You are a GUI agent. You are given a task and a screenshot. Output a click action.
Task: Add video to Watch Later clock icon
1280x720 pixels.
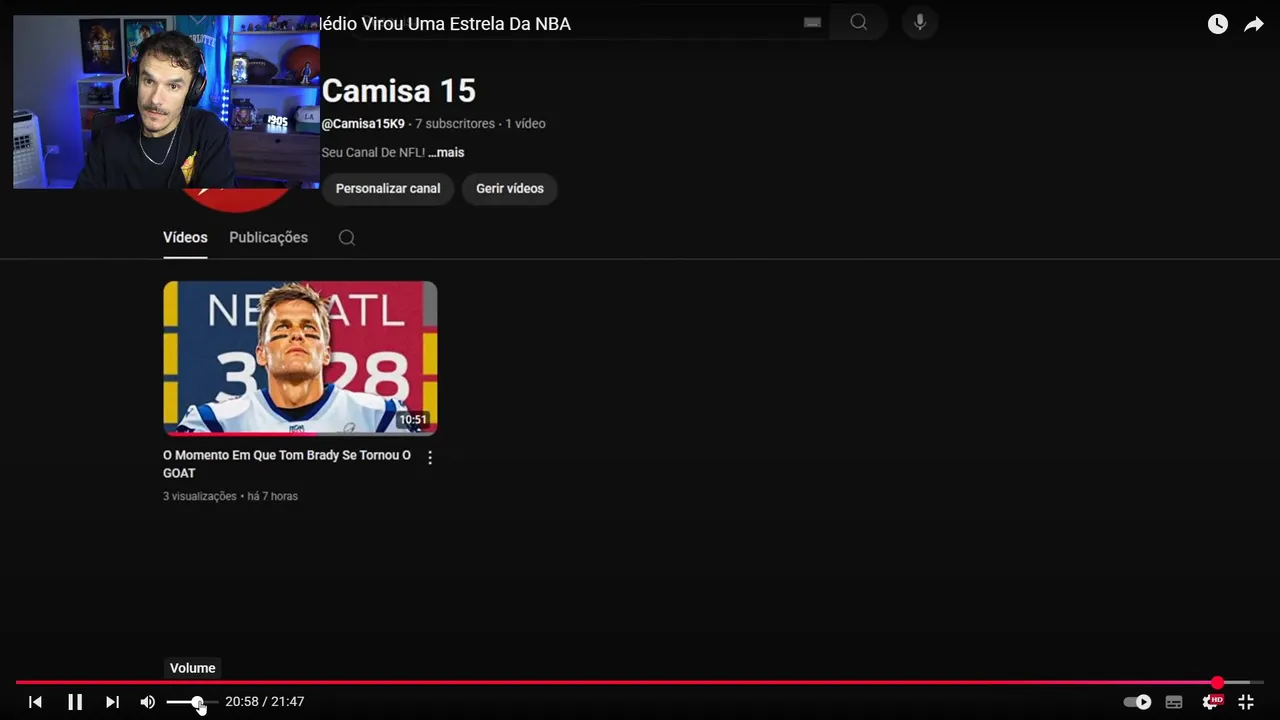coord(1217,24)
